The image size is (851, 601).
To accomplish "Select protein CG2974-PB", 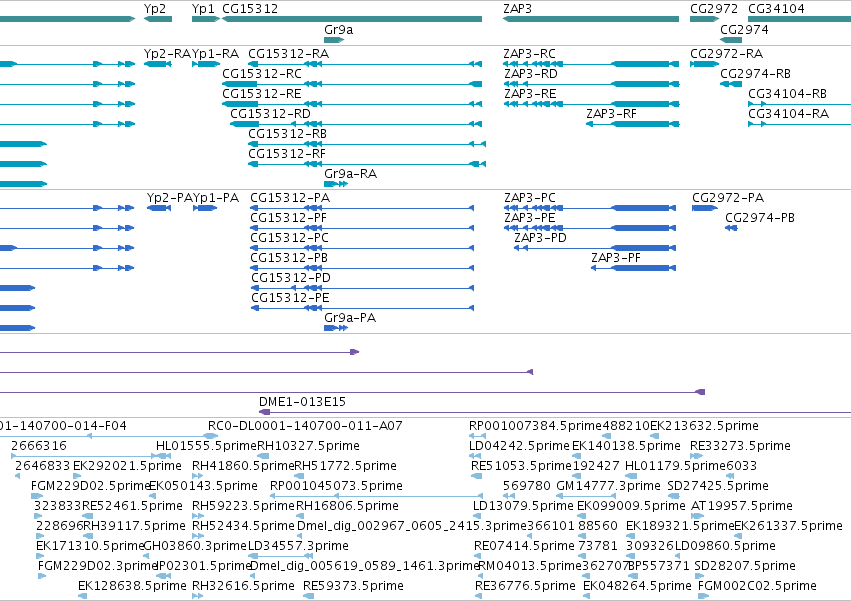I will coord(760,218).
